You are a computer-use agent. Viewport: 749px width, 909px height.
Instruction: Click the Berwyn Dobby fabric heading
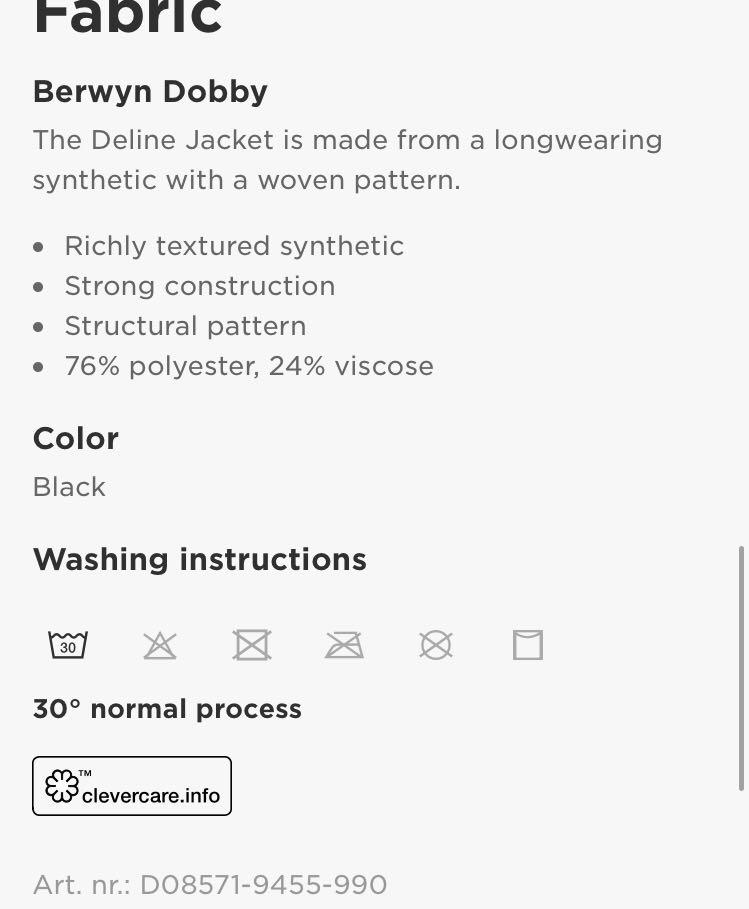tap(150, 92)
